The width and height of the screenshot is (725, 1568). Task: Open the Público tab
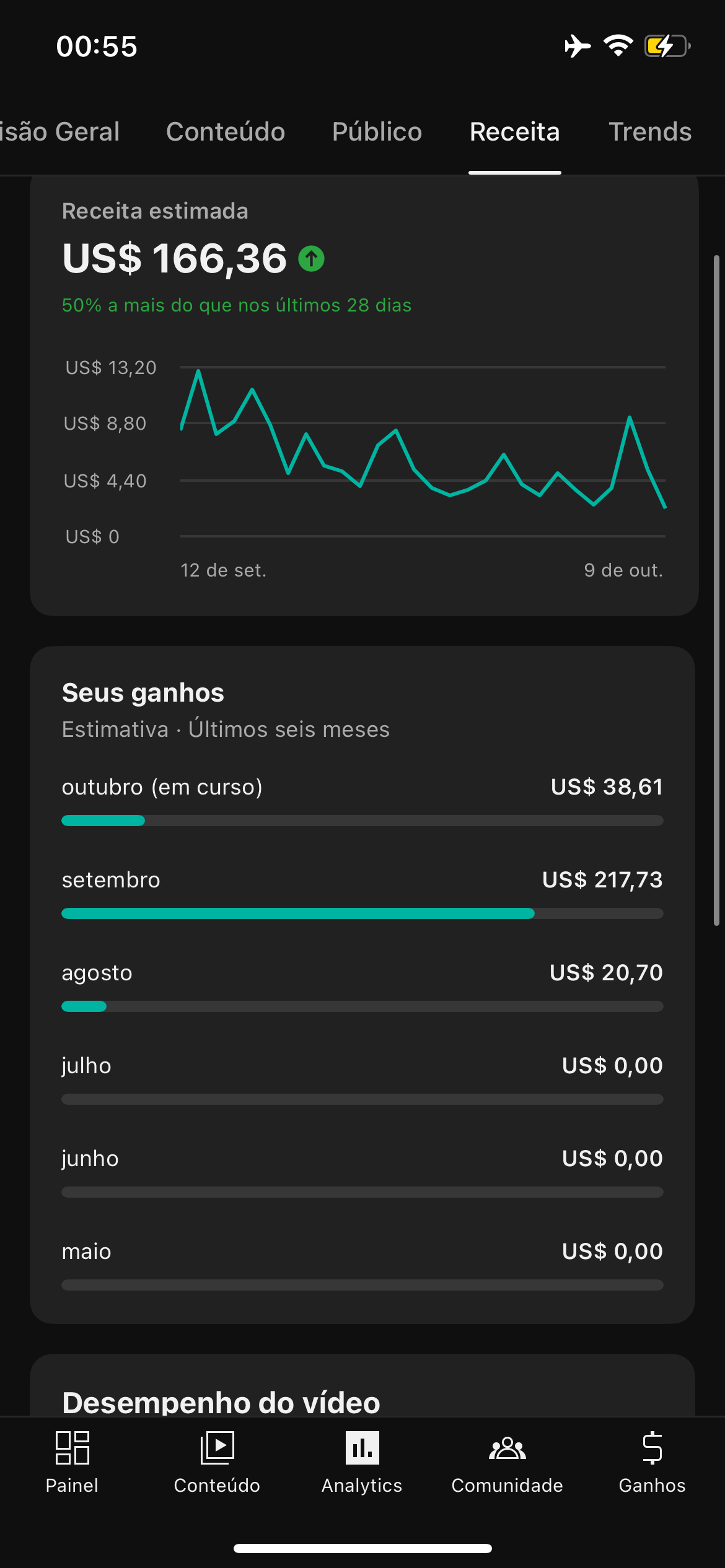point(377,132)
